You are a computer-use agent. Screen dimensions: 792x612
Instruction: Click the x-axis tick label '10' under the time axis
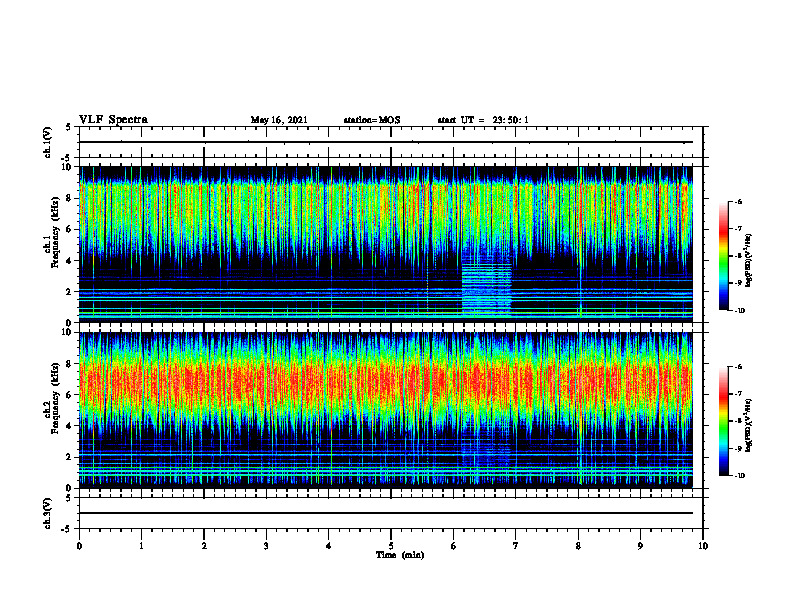[x=703, y=546]
